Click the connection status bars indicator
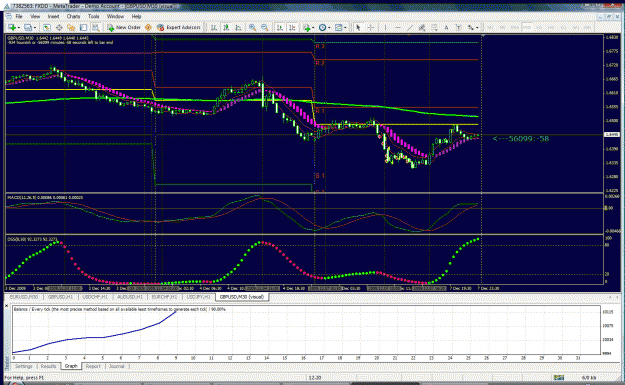 (x=559, y=377)
